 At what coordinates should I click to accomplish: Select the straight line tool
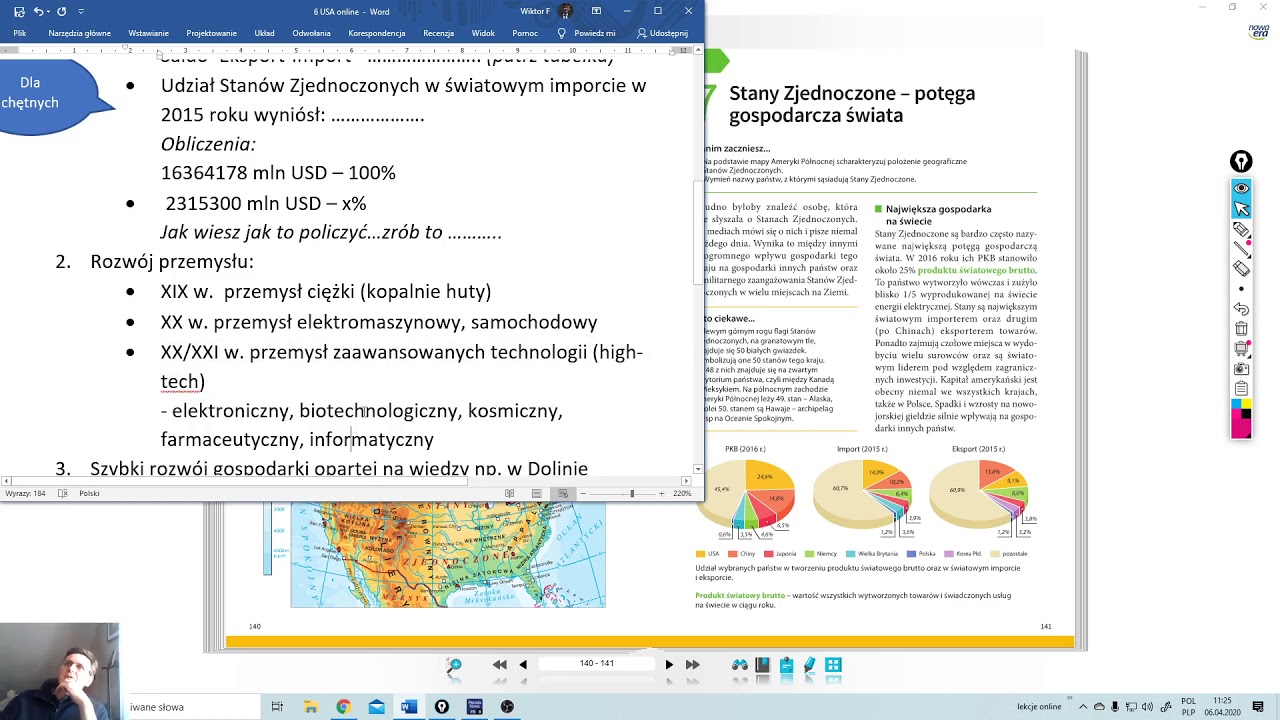click(1241, 249)
